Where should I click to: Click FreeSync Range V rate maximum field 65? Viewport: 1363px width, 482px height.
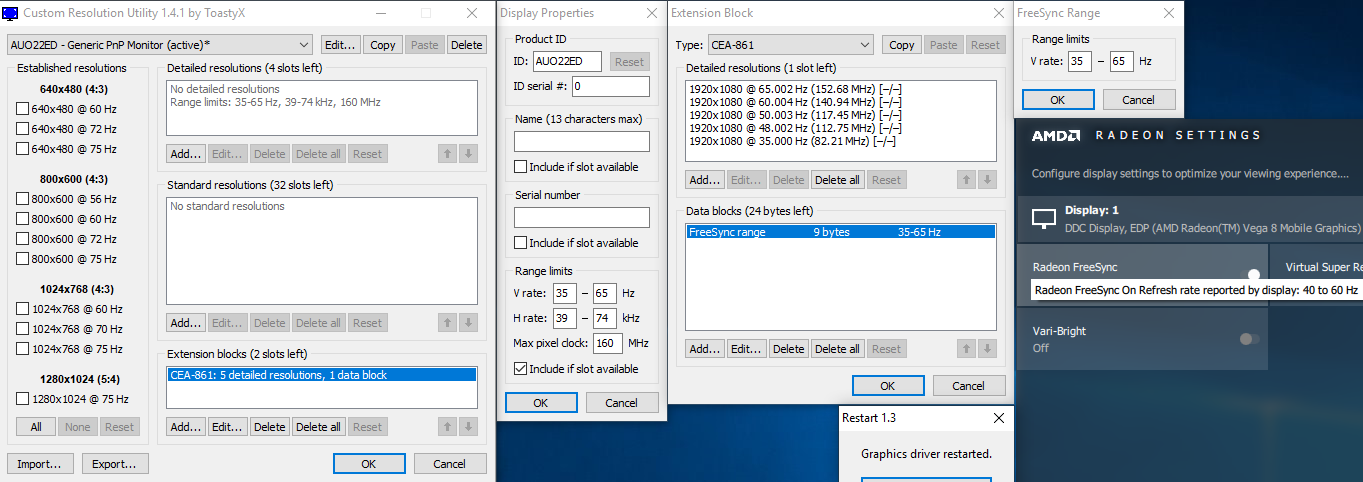coord(1121,62)
